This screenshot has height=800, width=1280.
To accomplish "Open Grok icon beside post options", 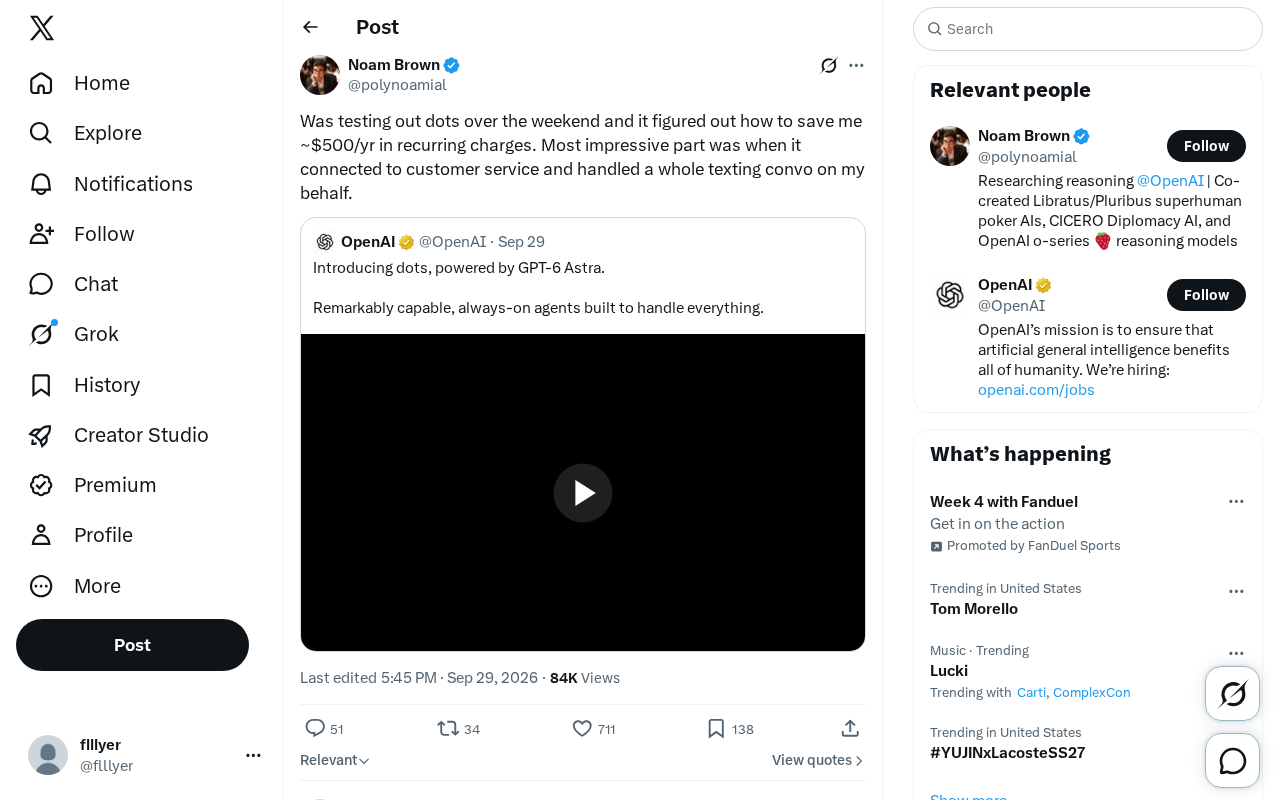I will pyautogui.click(x=829, y=65).
